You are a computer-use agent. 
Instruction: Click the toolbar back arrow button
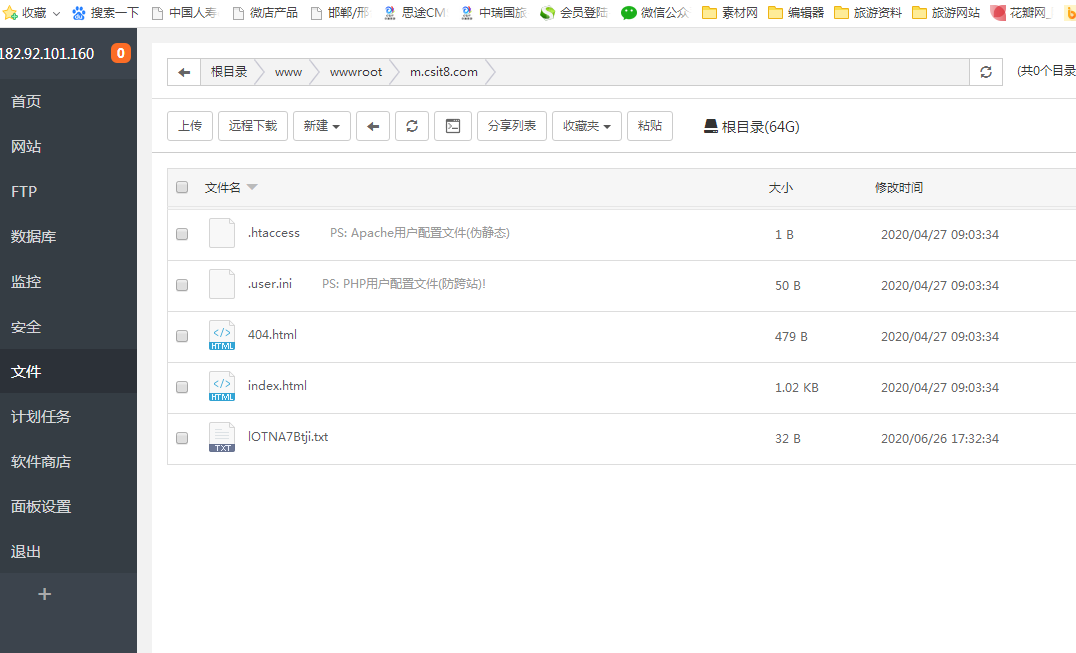click(x=373, y=126)
